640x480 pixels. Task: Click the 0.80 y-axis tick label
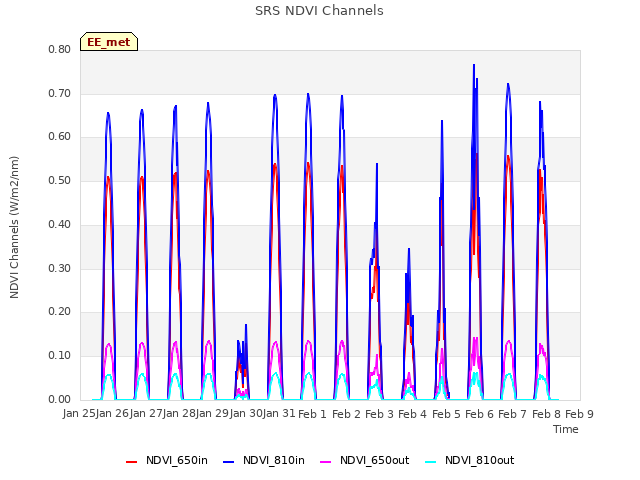[60, 49]
